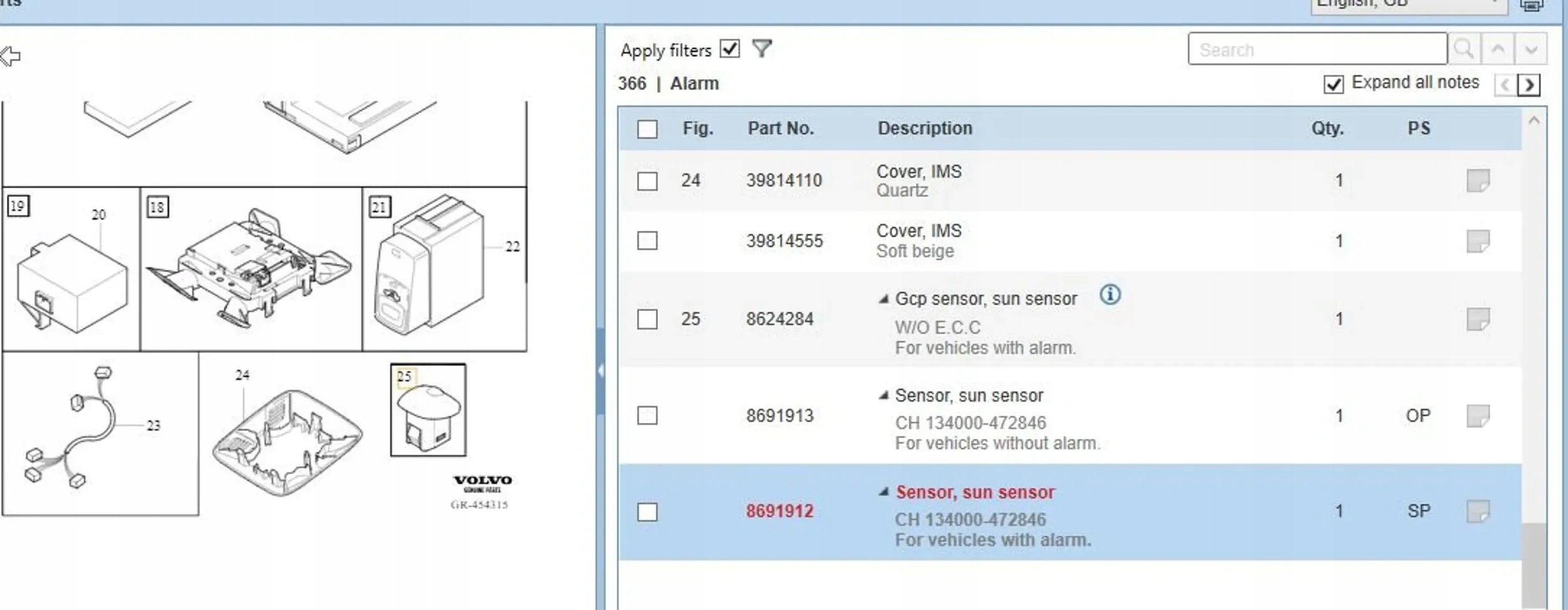Click the search magnifier icon
1568x610 pixels.
pos(1464,49)
